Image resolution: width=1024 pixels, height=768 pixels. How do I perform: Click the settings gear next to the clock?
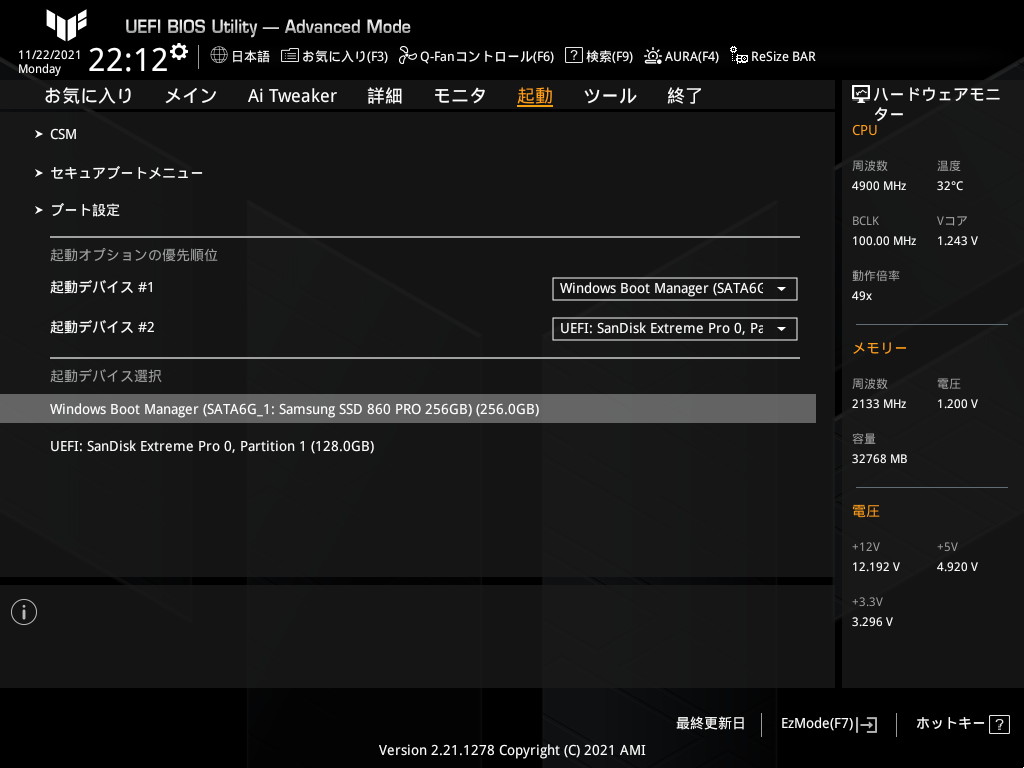point(179,52)
